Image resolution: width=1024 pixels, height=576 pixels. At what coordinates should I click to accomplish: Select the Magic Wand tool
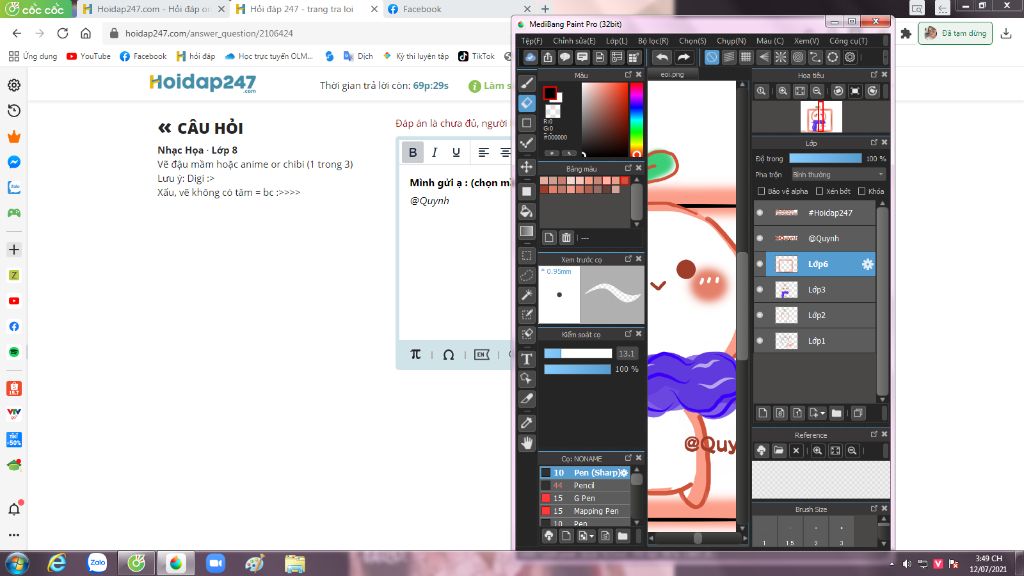click(527, 295)
